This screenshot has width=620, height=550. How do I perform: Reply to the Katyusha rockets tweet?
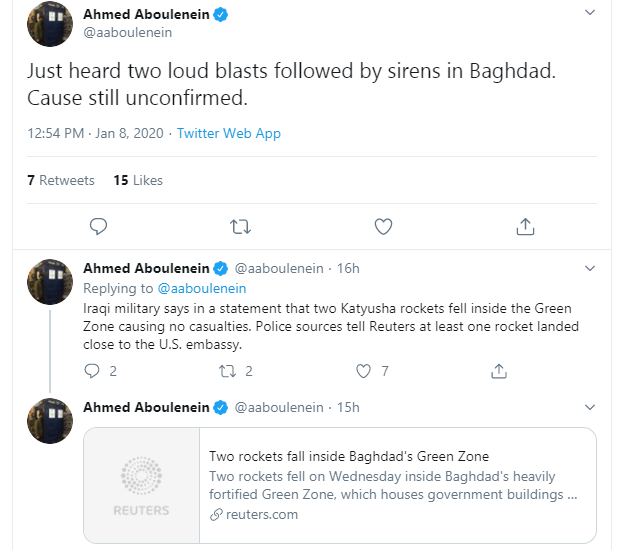[x=93, y=371]
